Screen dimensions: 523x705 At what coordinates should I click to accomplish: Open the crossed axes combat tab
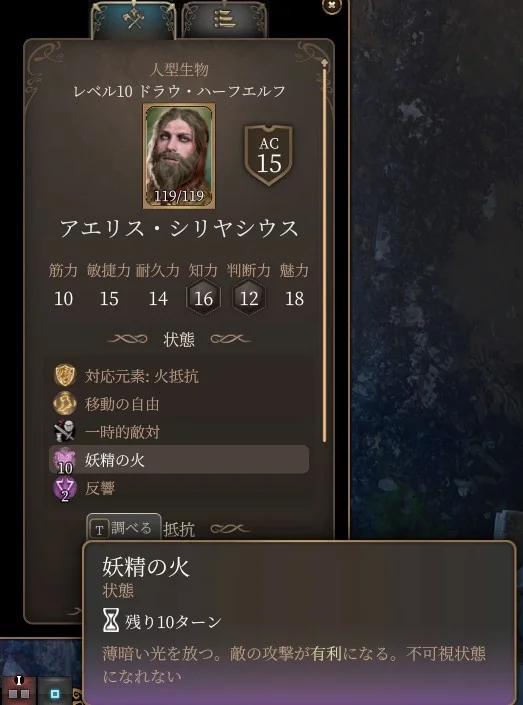point(134,20)
